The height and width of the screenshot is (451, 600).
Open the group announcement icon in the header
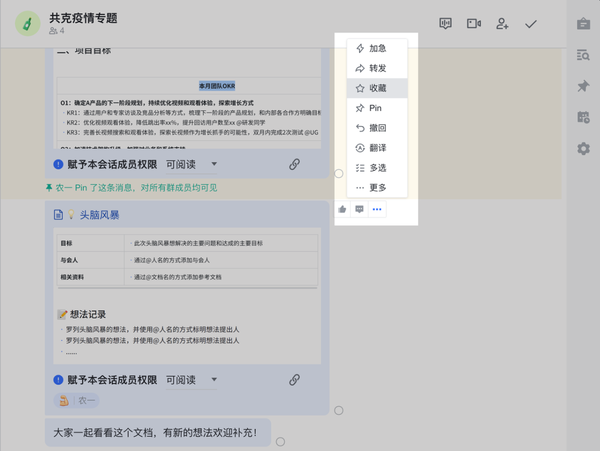coord(445,24)
